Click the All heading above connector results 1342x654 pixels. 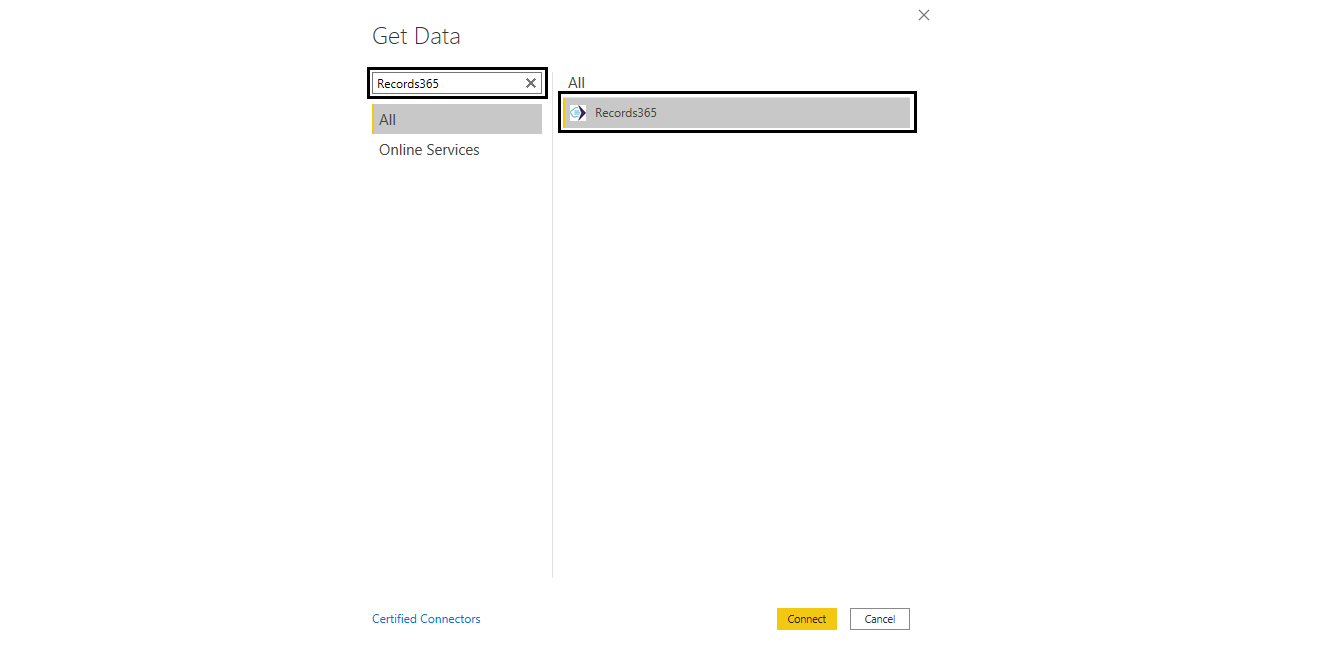click(x=576, y=83)
